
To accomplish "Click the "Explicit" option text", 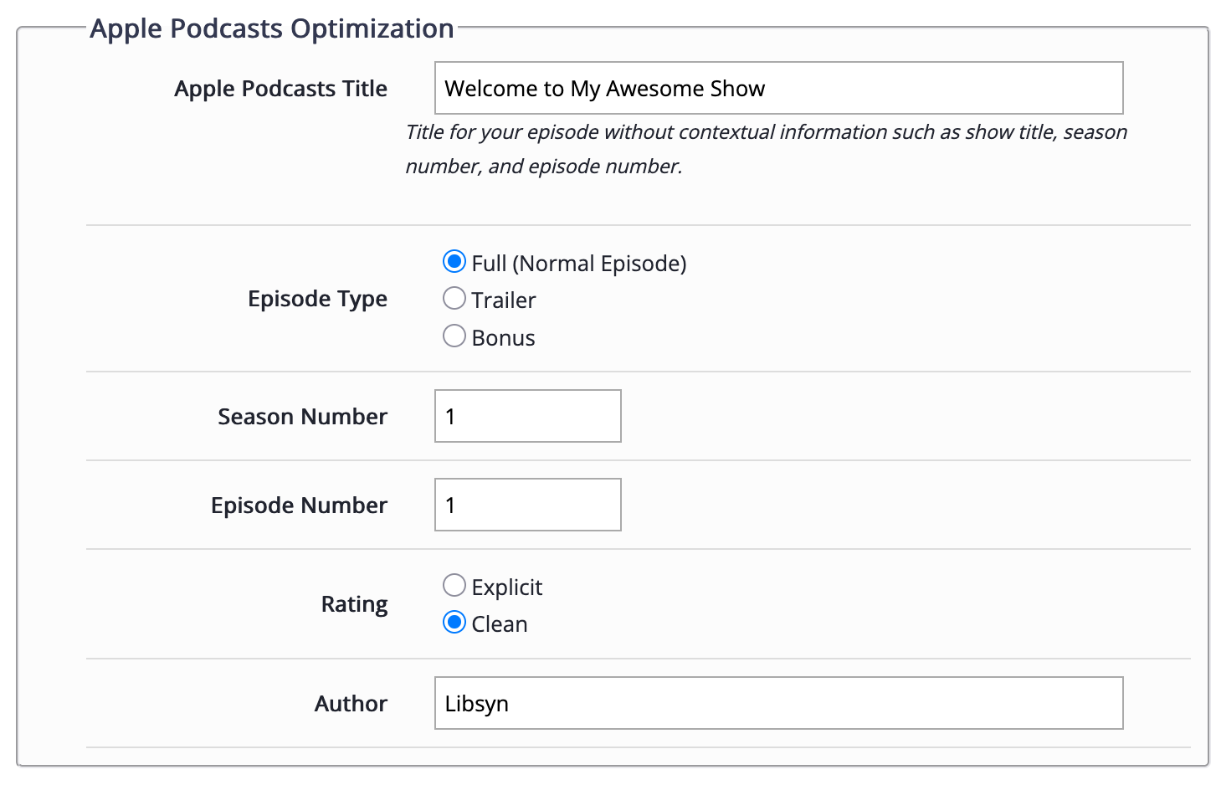I will [x=507, y=587].
